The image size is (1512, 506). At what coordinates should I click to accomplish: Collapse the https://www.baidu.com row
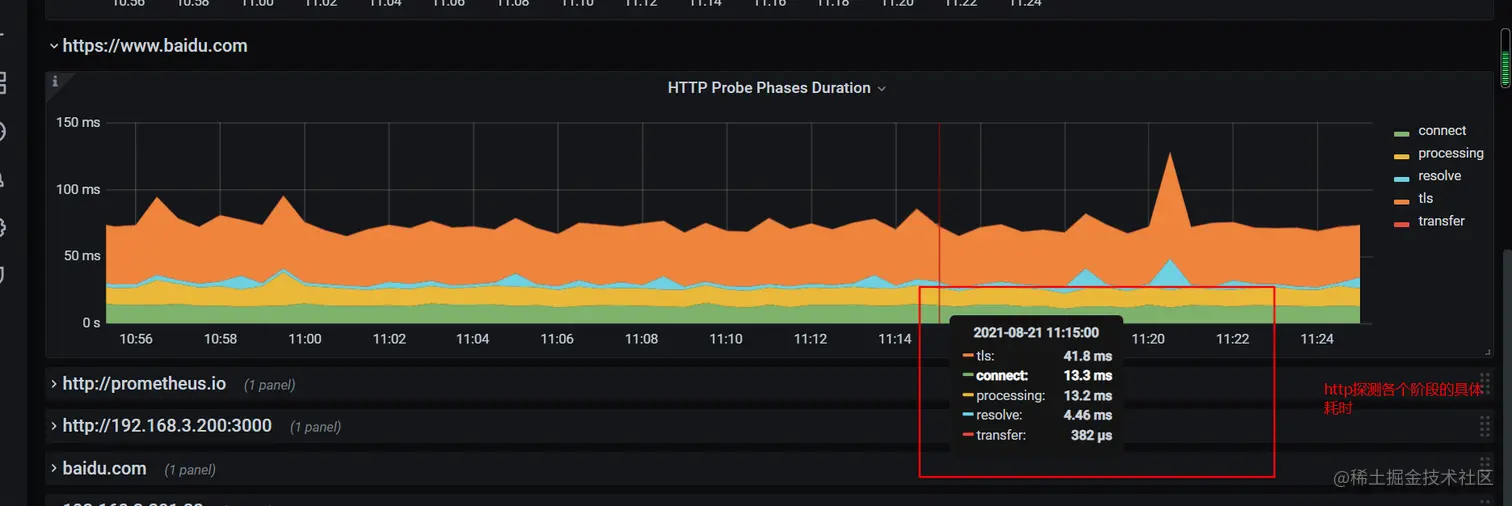pos(53,46)
